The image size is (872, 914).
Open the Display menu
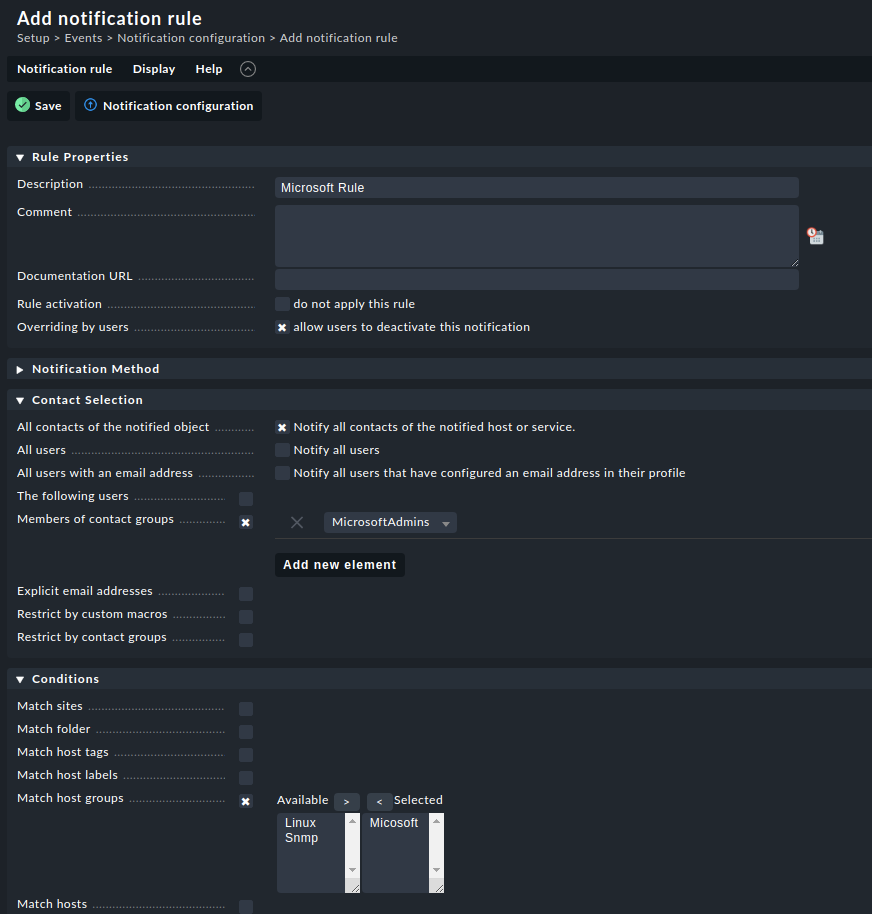point(154,69)
